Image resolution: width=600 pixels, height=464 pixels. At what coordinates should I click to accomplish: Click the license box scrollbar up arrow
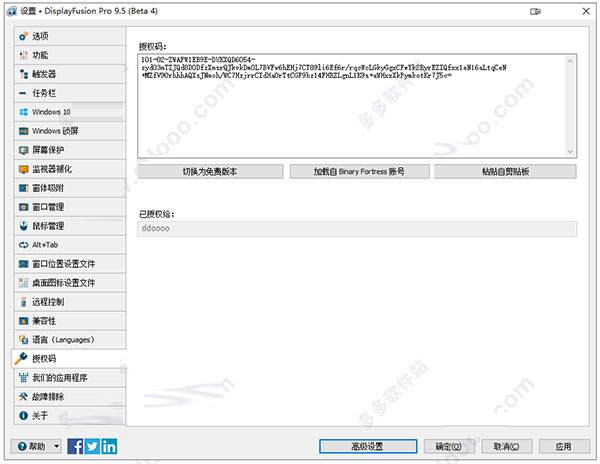click(570, 61)
